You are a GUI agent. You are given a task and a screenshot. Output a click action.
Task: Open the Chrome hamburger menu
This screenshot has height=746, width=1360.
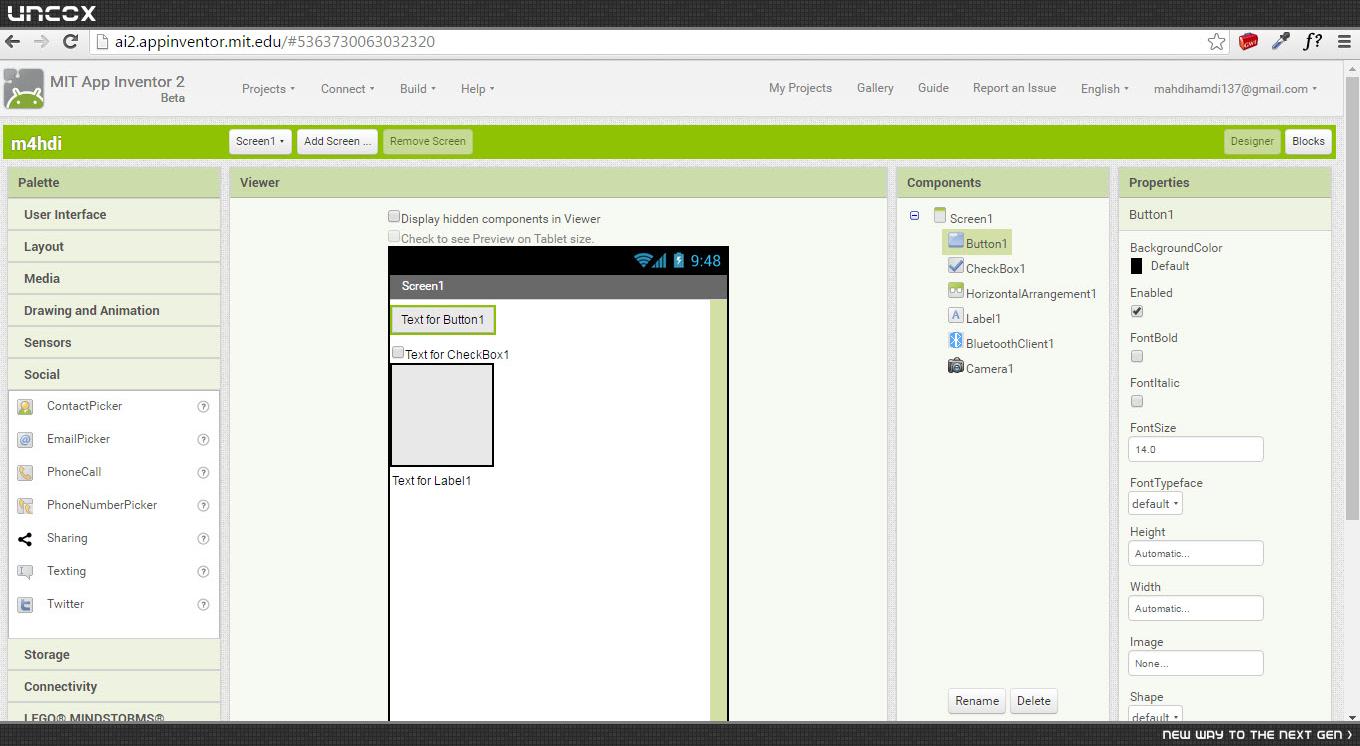pos(1343,42)
